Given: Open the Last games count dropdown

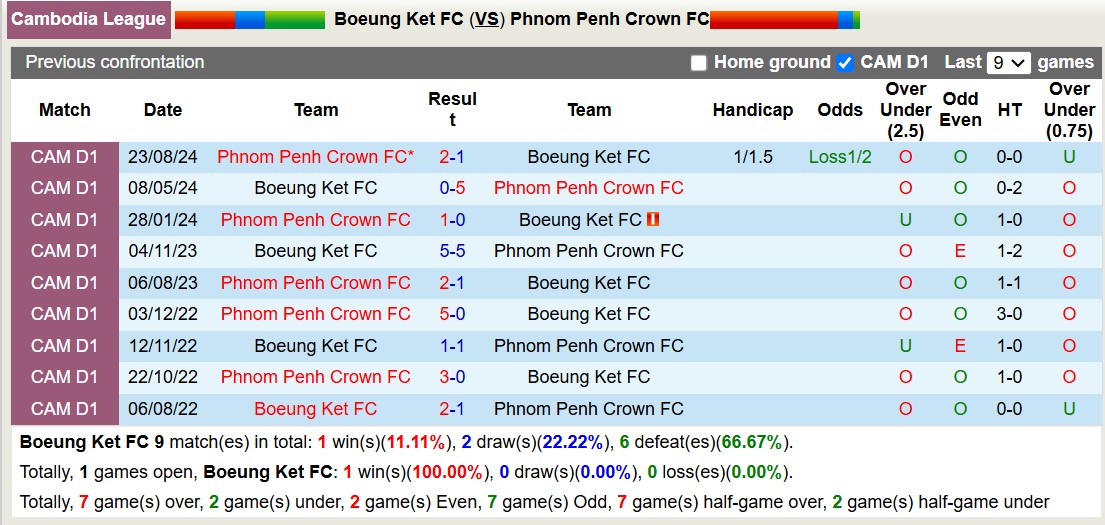Looking at the screenshot, I should [1008, 63].
